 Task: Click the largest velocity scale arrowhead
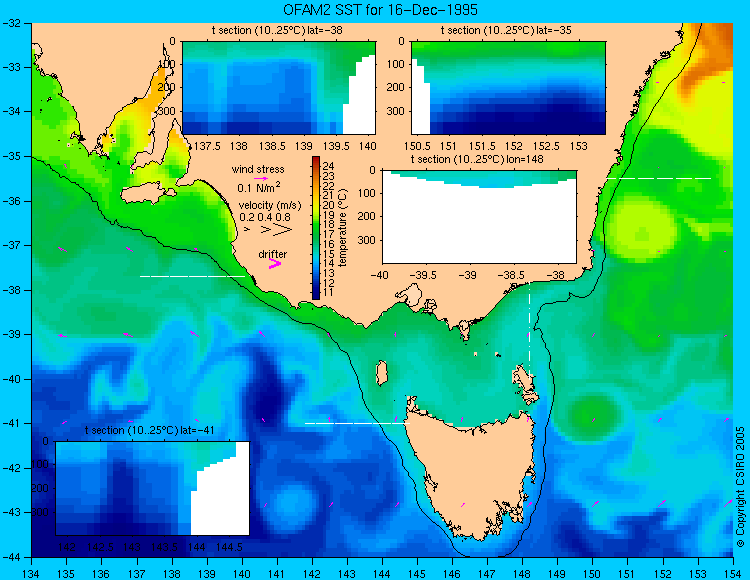(x=282, y=230)
